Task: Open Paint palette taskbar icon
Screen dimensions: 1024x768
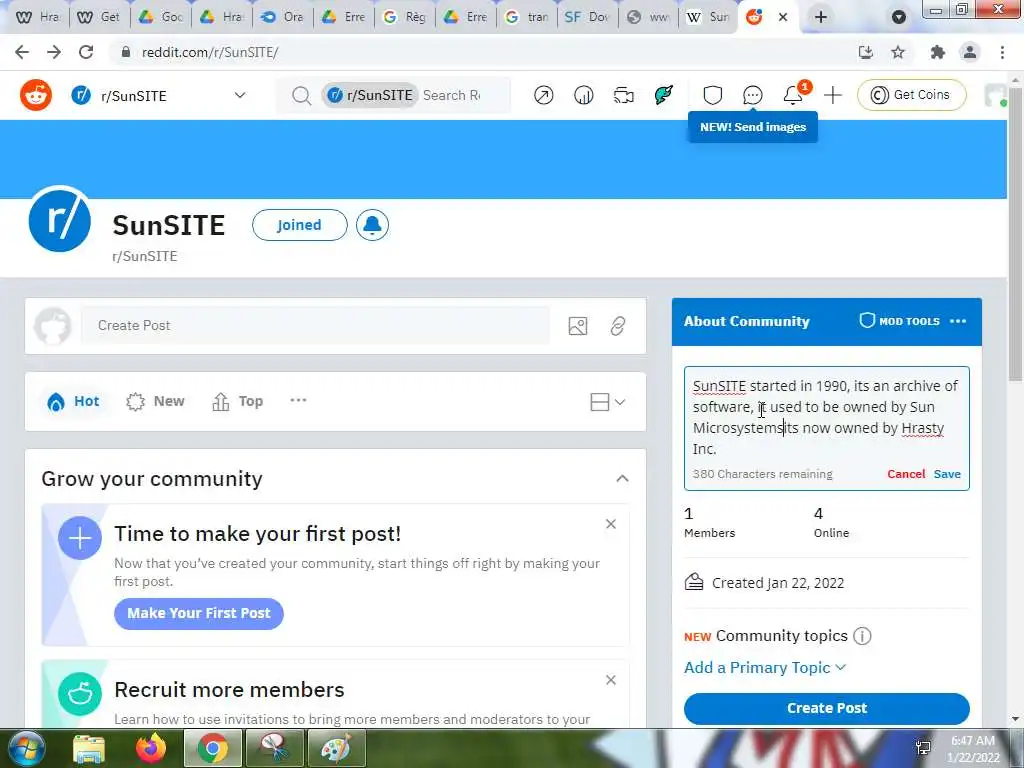Action: click(336, 748)
